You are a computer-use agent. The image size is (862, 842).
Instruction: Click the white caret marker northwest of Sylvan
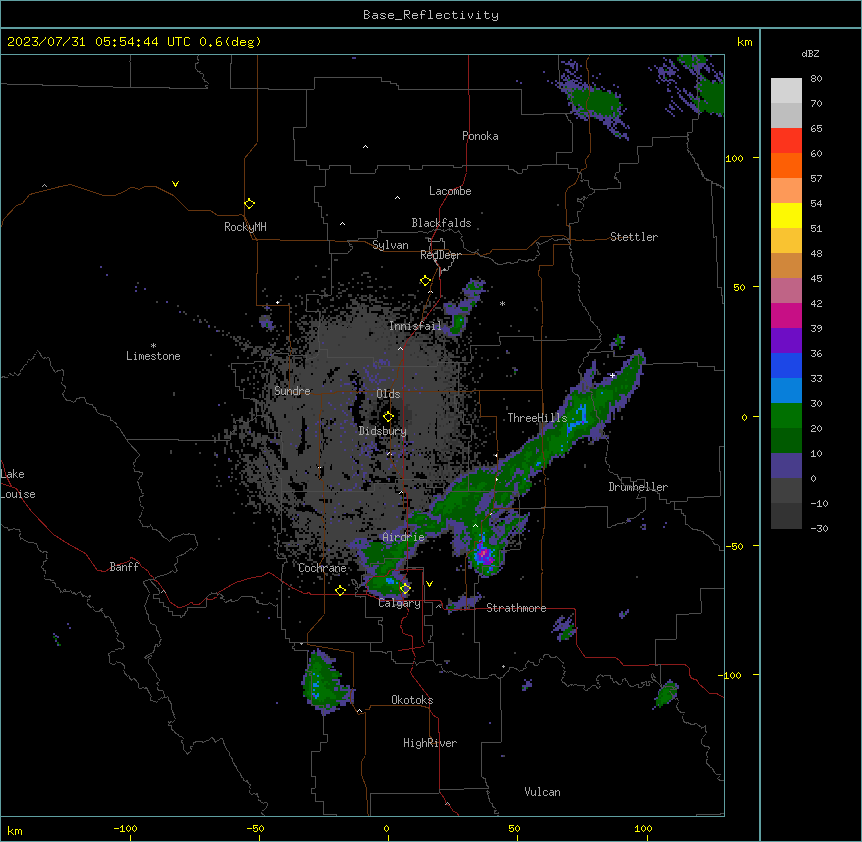pyautogui.click(x=342, y=224)
